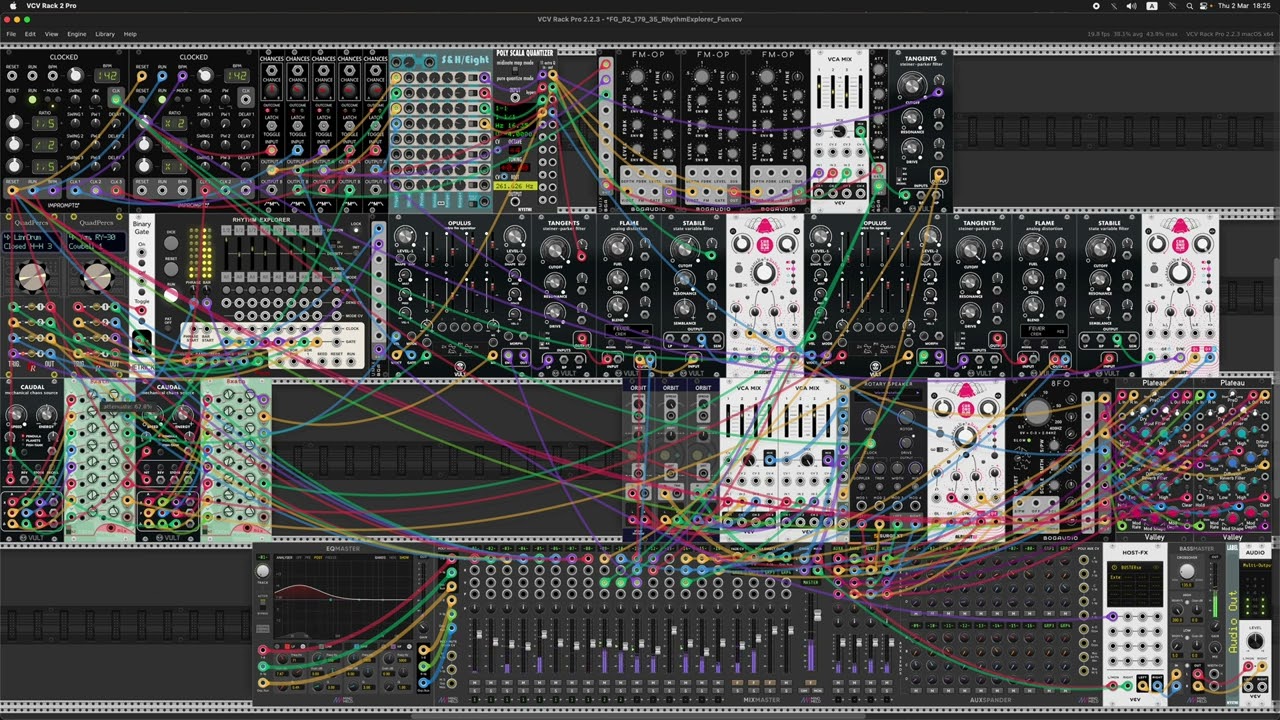Open LinnDrum Closed H-H 3 sample selector on QuadPercs
This screenshot has height=720, width=1280.
click(32, 242)
